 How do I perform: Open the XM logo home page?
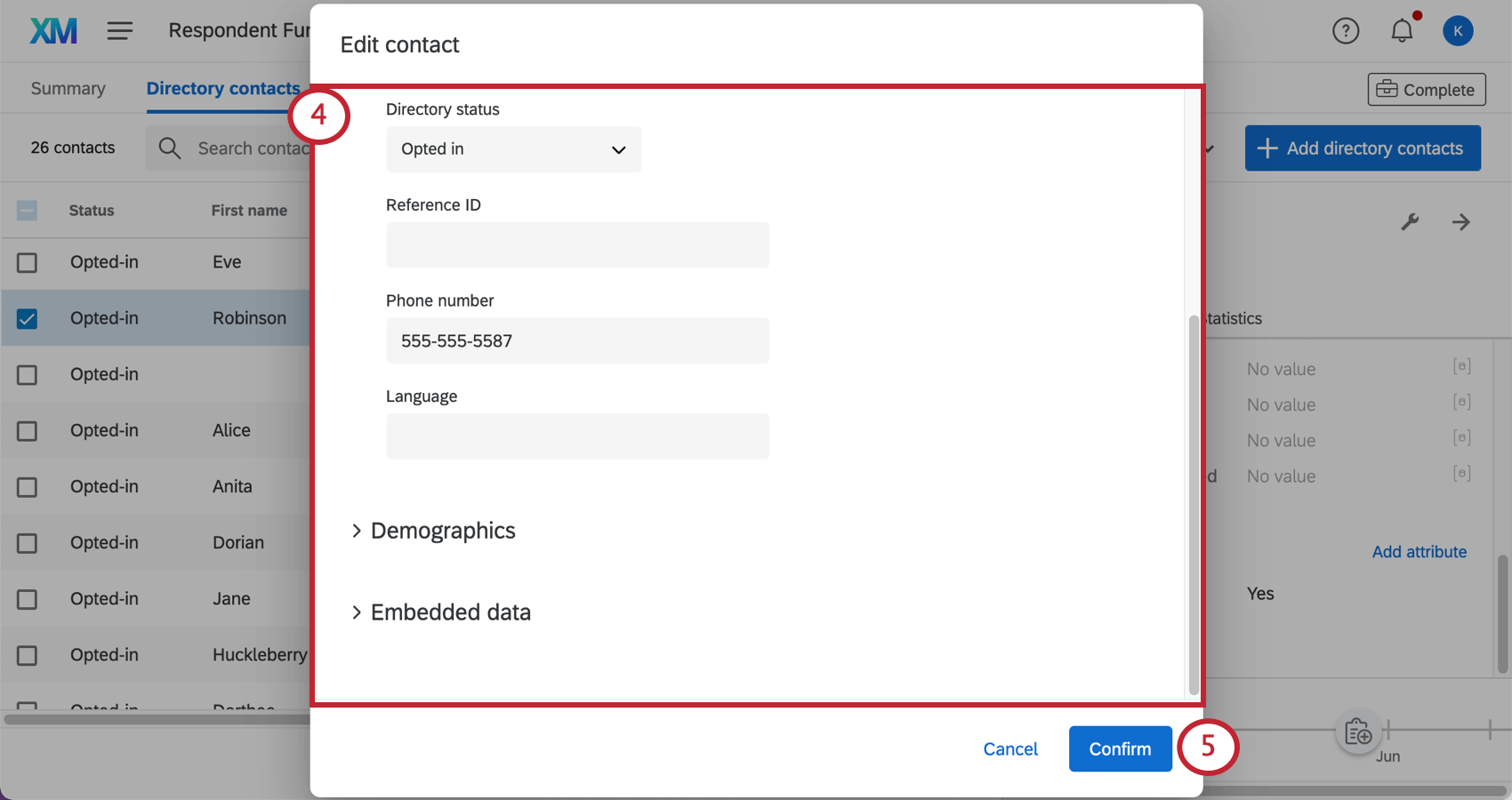(52, 30)
